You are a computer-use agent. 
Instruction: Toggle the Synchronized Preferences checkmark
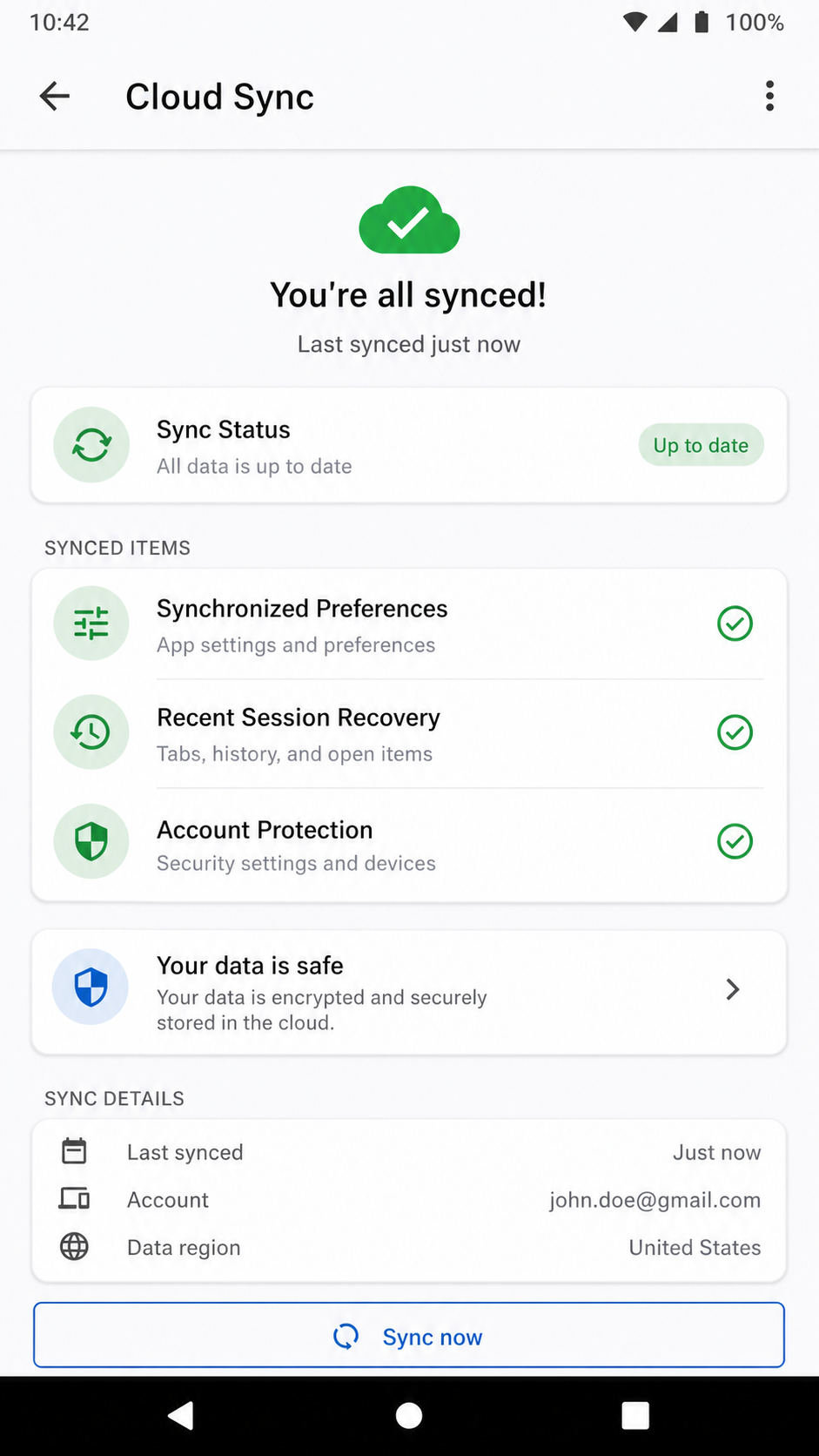click(735, 624)
